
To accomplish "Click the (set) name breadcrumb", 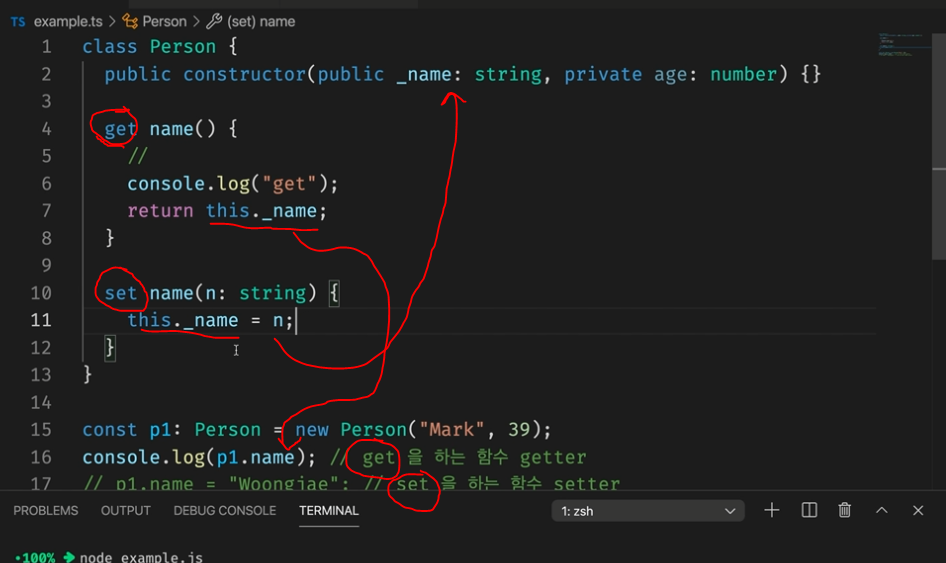I will pyautogui.click(x=261, y=22).
